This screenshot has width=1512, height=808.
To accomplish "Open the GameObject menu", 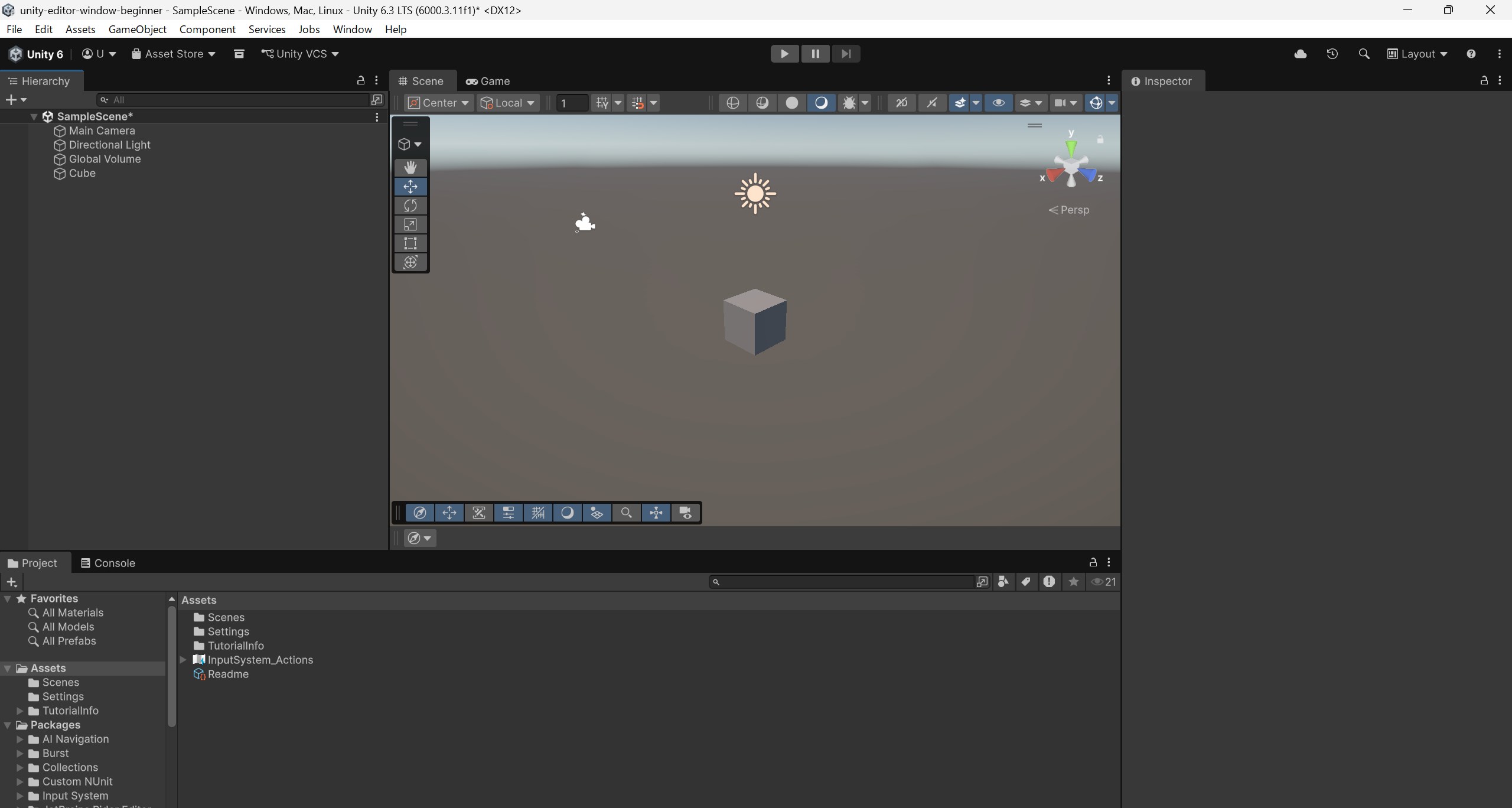I will click(x=137, y=29).
